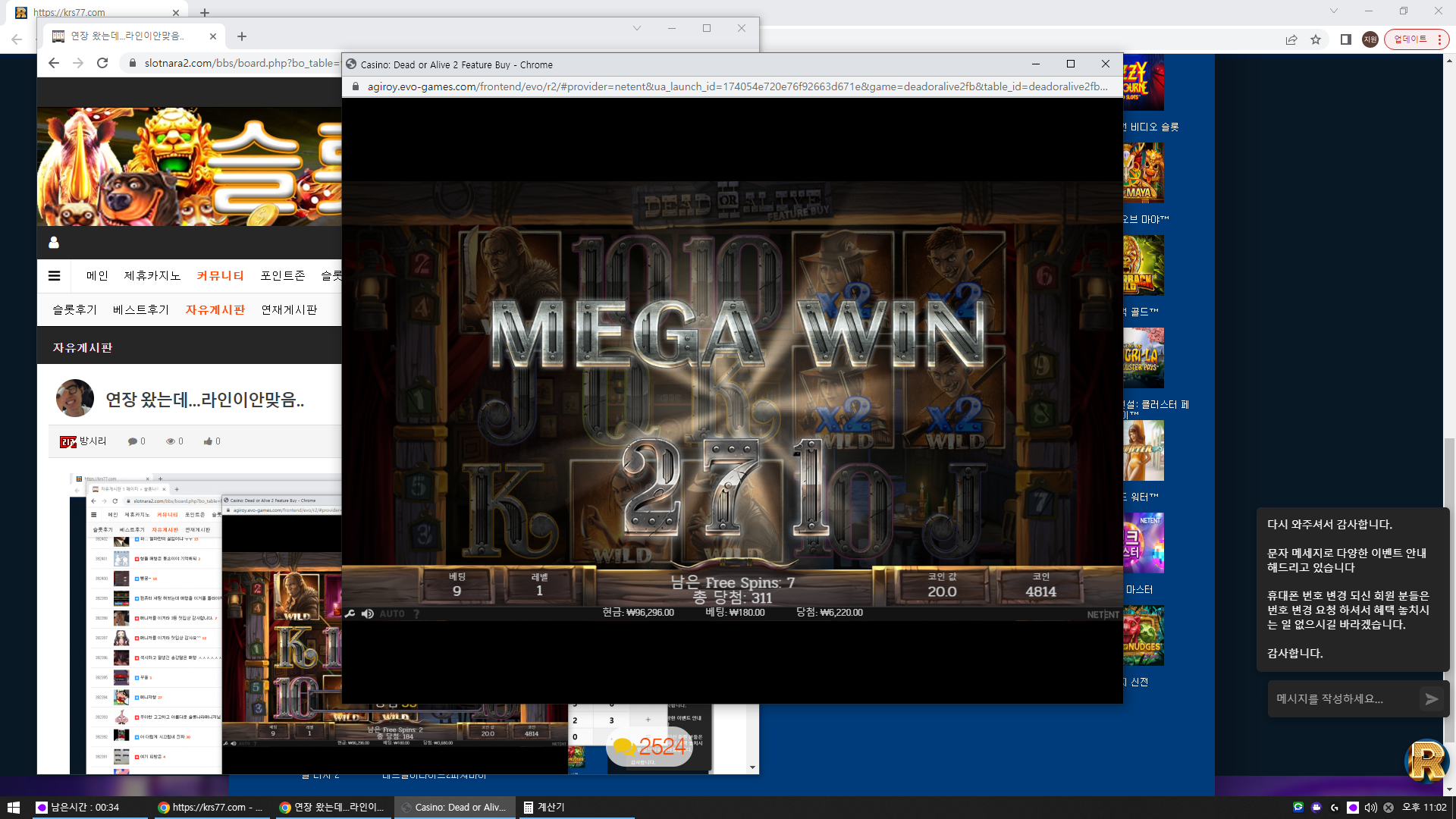Expand tab search in slotnara window

coord(637,28)
